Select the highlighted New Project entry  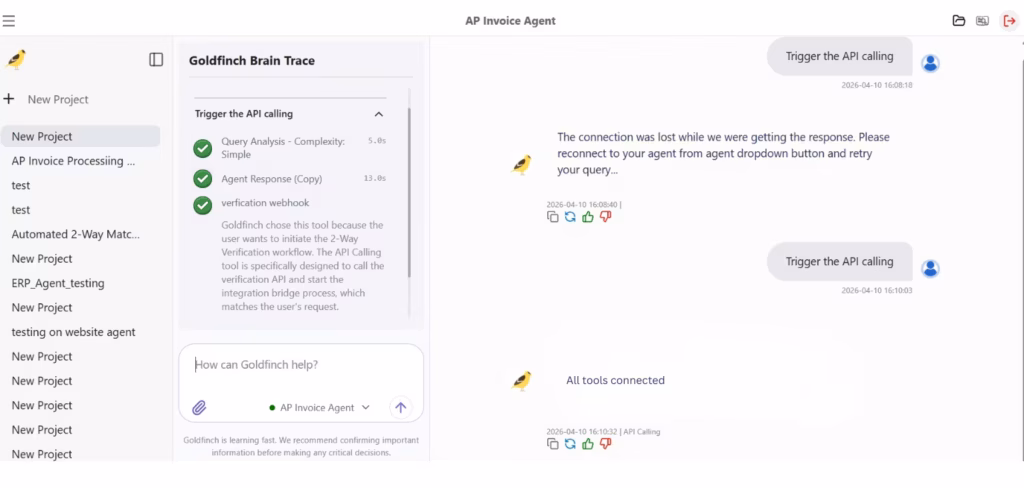(80, 137)
